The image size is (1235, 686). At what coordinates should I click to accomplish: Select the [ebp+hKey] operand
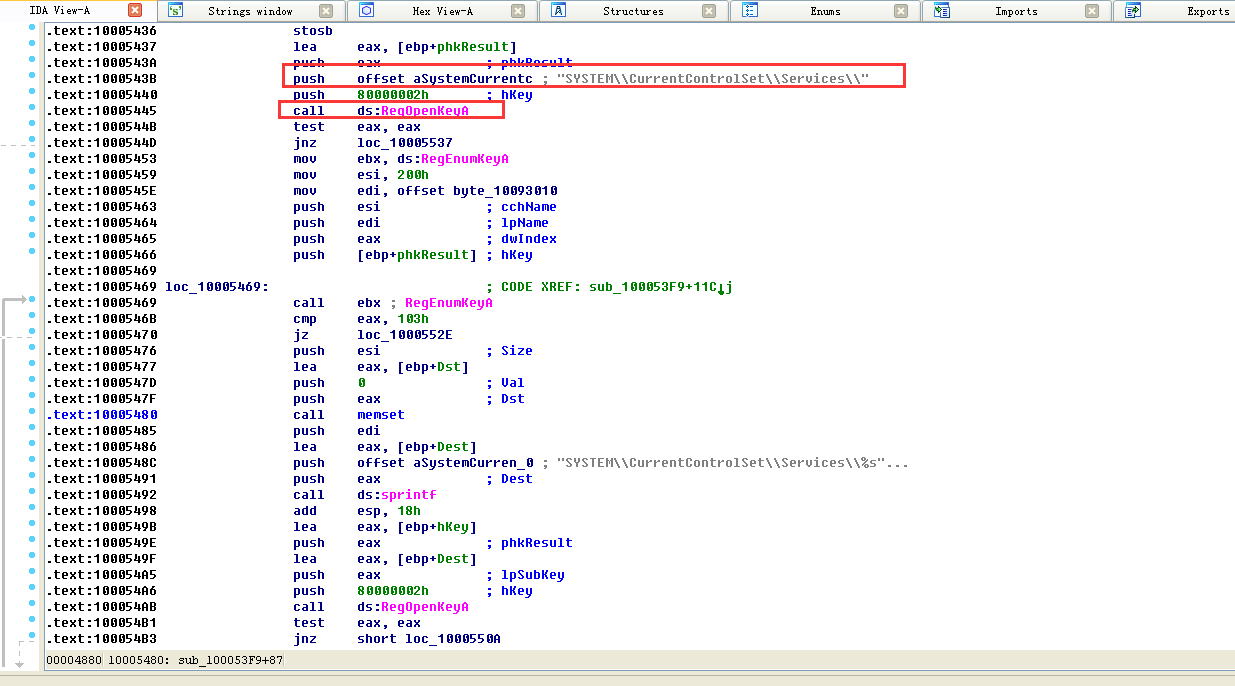437,527
